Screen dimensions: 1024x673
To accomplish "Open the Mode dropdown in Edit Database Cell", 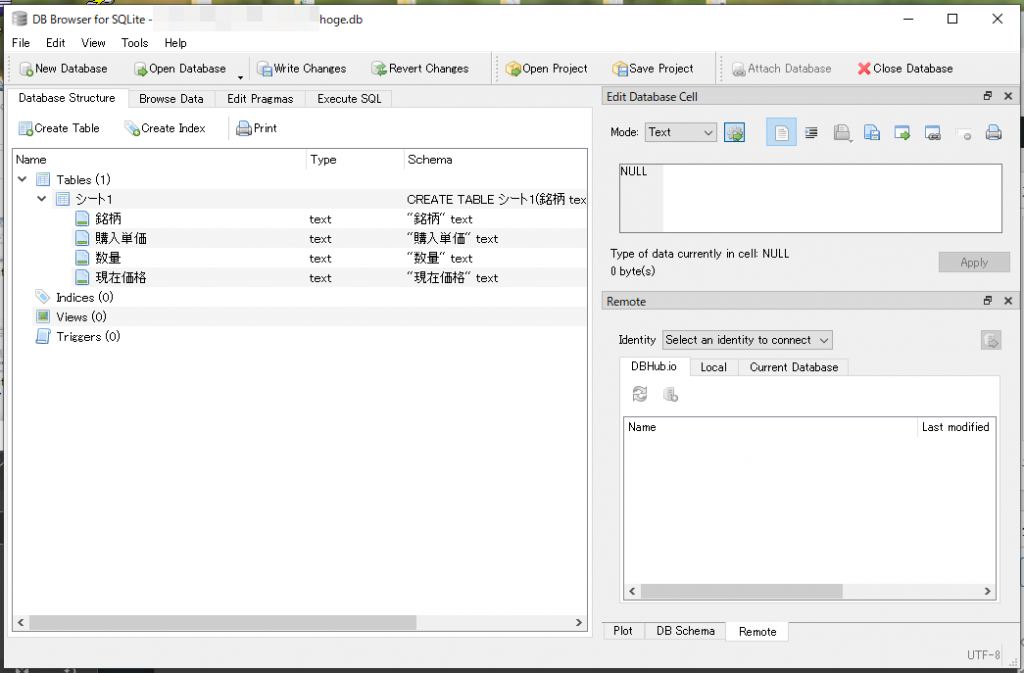I will tap(680, 131).
